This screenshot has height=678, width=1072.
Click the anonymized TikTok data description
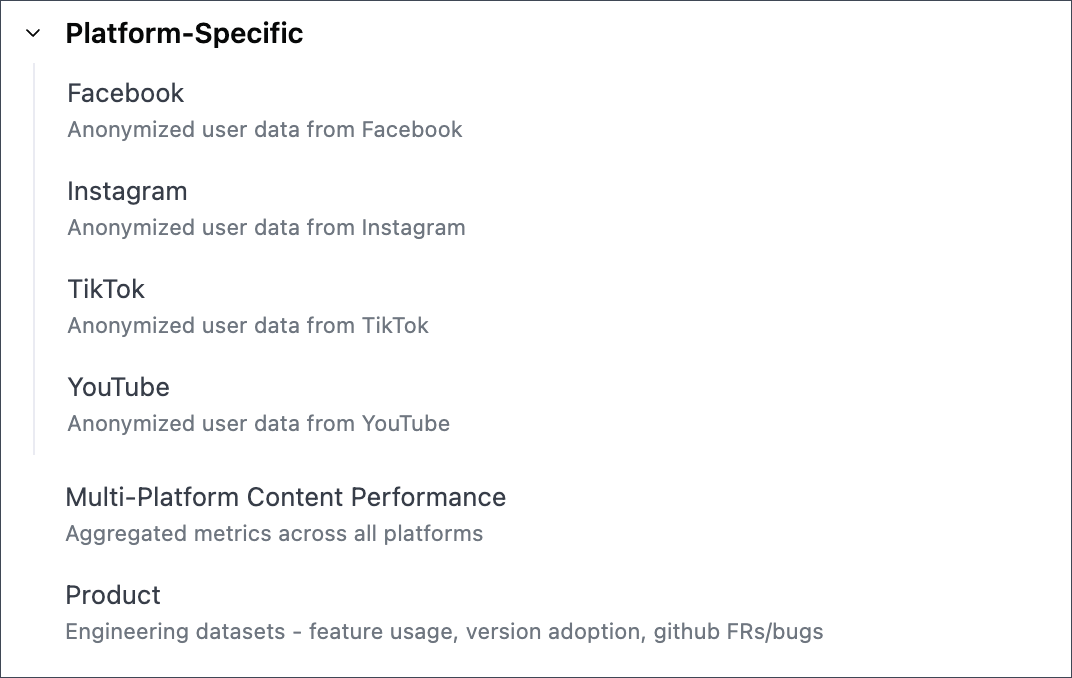pos(248,325)
